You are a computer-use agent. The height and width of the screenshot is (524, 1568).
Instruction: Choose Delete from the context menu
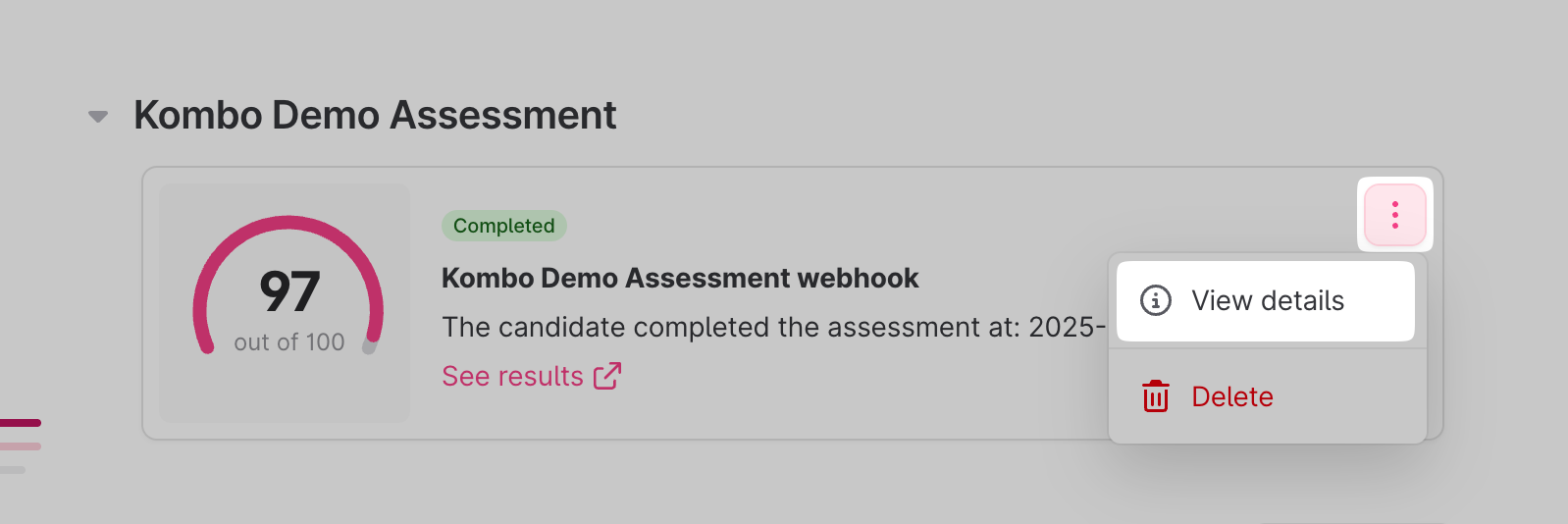(1231, 396)
